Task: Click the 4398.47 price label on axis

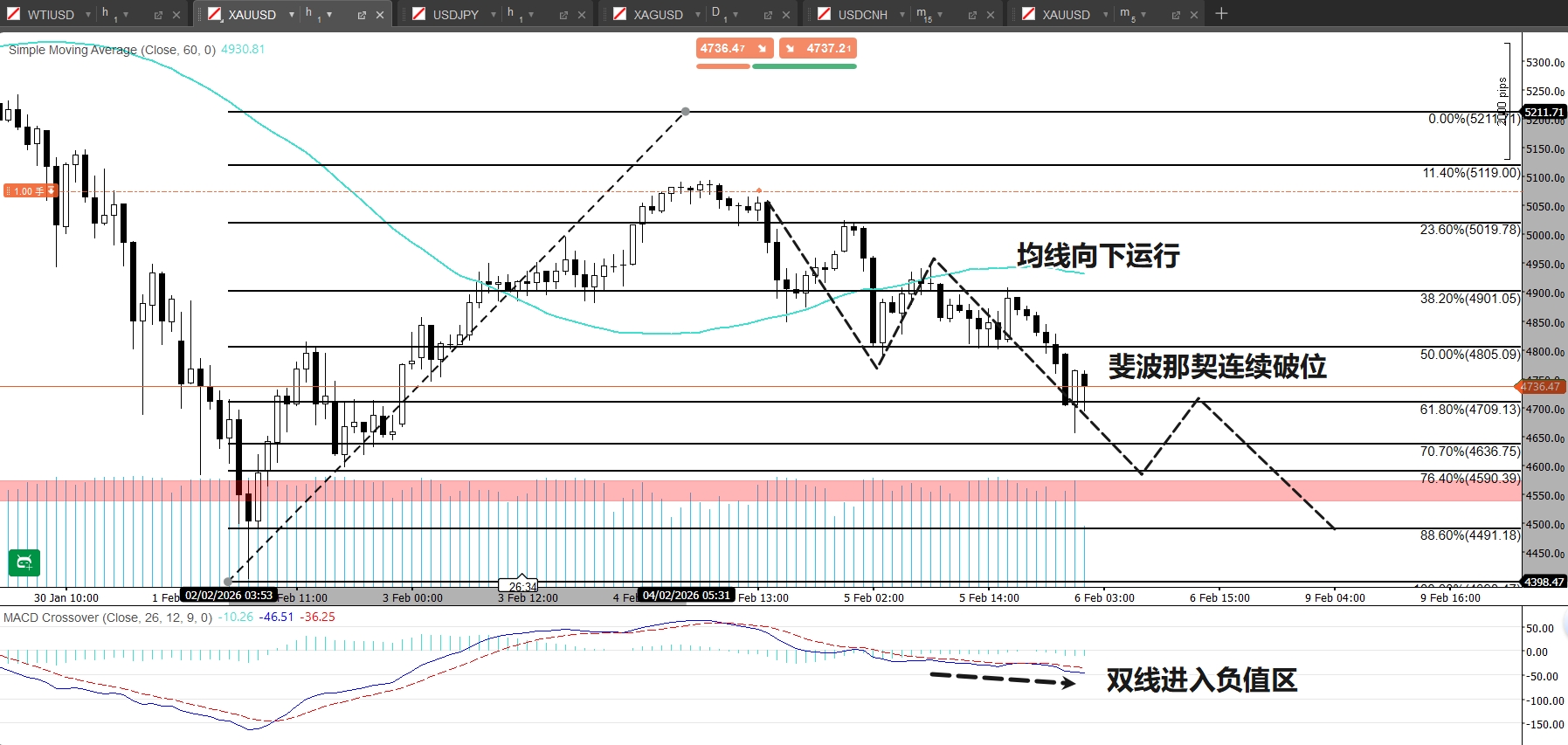Action: pos(1544,582)
